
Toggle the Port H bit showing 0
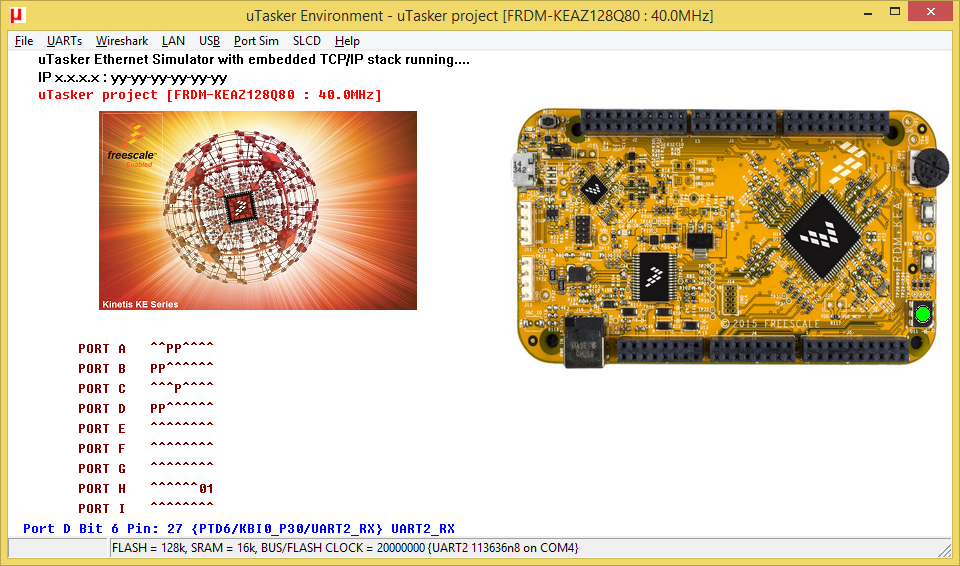coord(202,489)
